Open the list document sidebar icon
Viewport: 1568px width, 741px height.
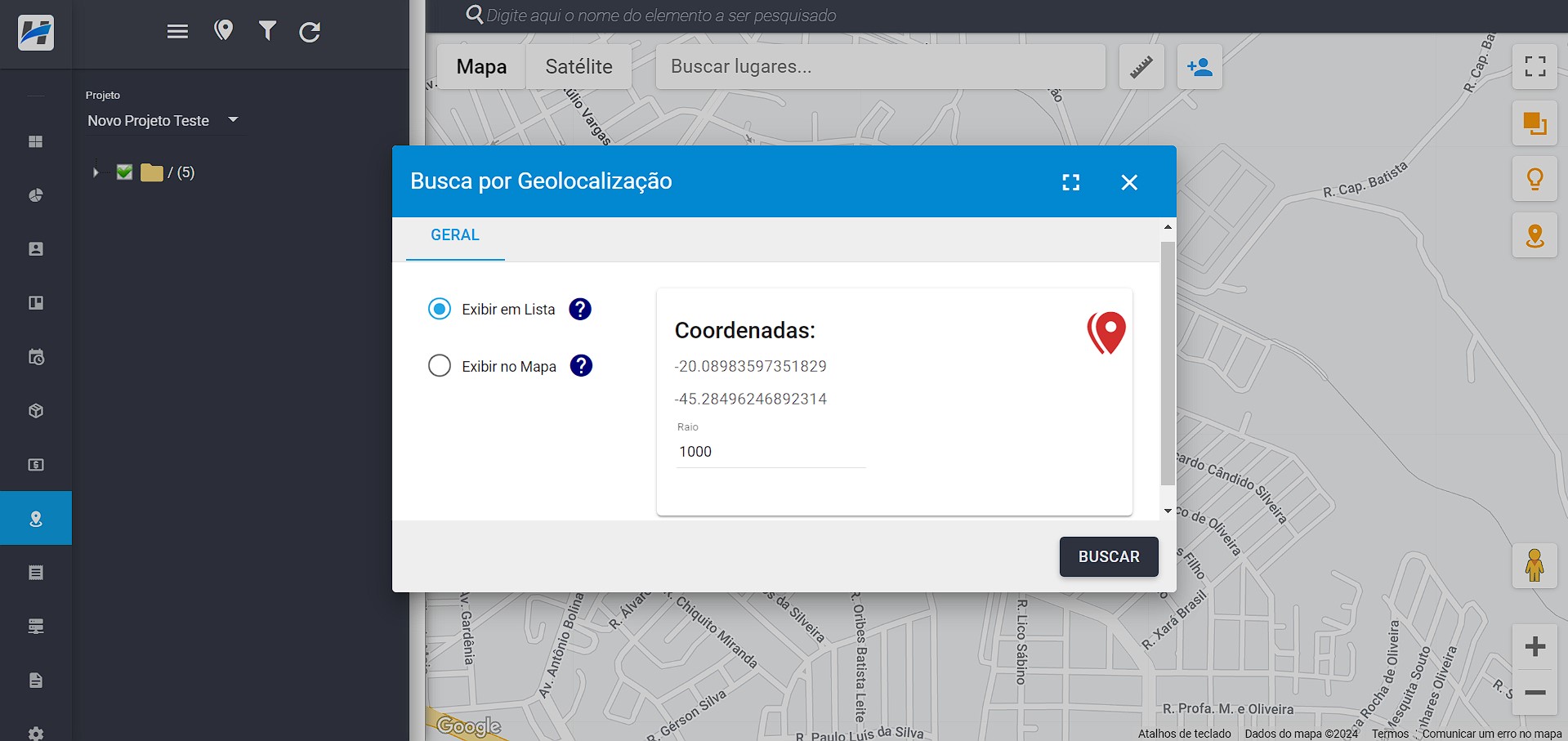tap(36, 573)
